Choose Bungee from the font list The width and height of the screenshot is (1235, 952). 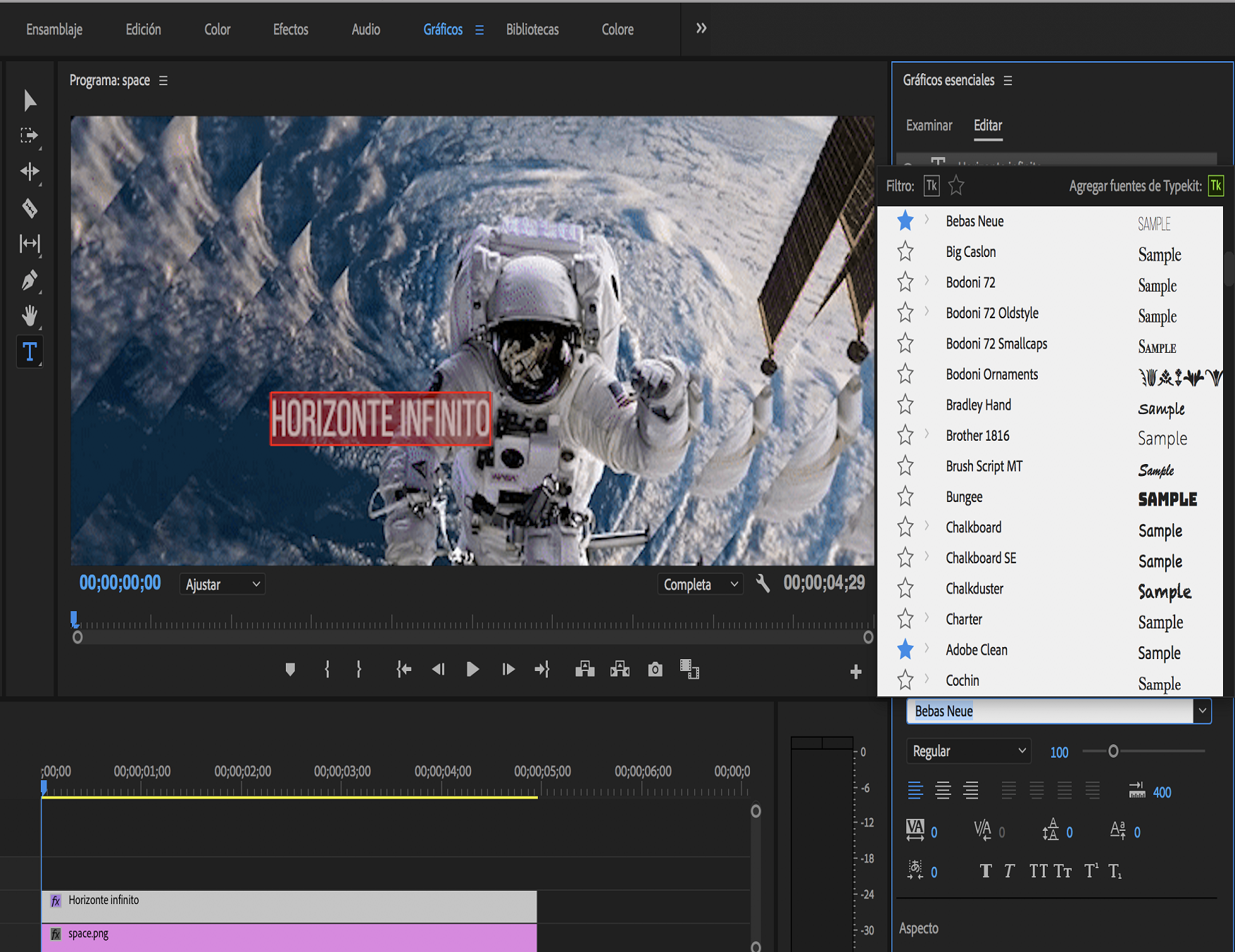click(964, 497)
